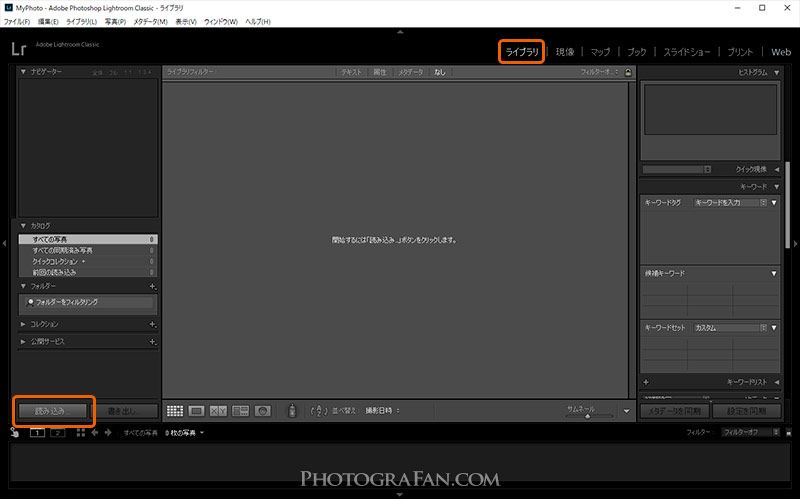Click Sync Metadata button
The image size is (800, 499).
tap(674, 411)
